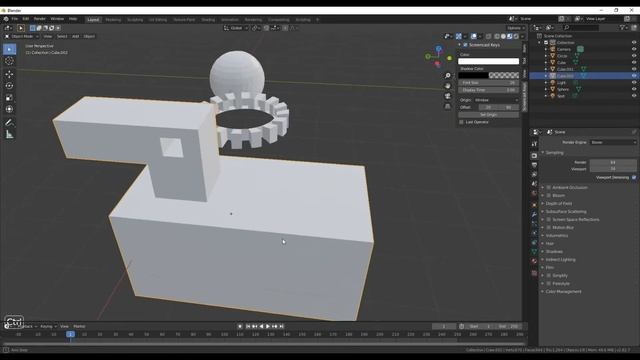The image size is (640, 360).
Task: Open the Material properties tab icon
Action: click(534, 261)
